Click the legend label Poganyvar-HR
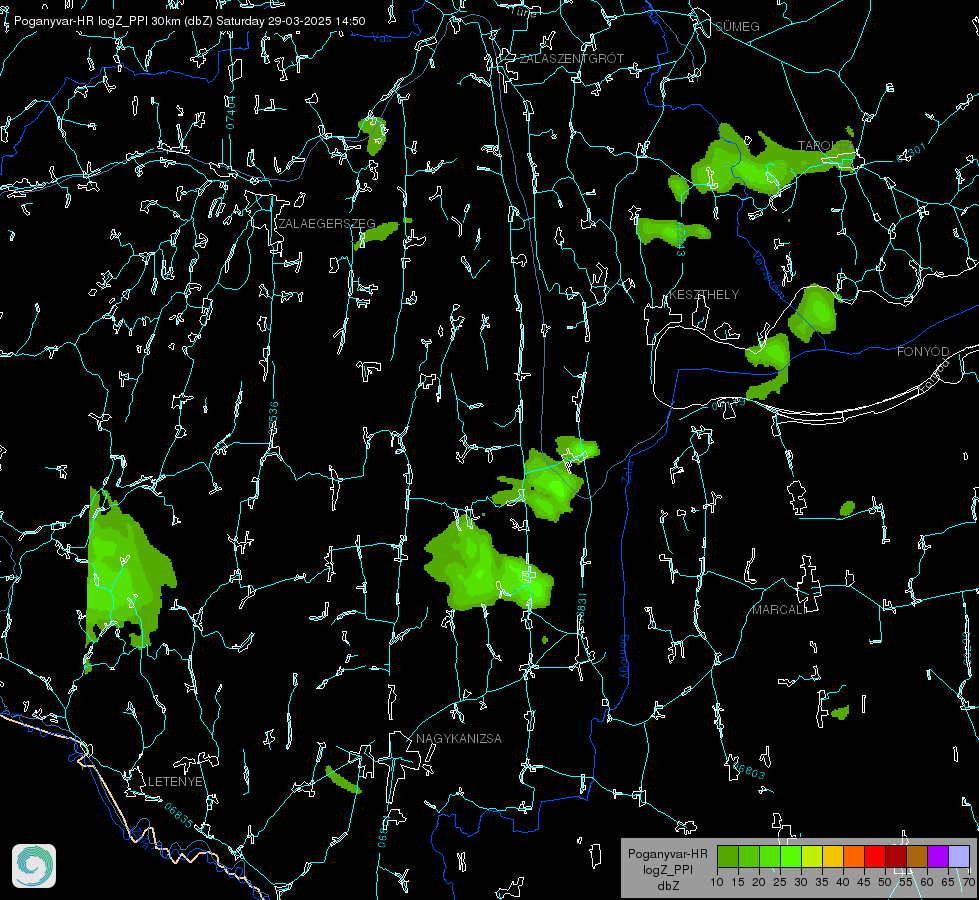The width and height of the screenshot is (979, 900). coord(667,854)
